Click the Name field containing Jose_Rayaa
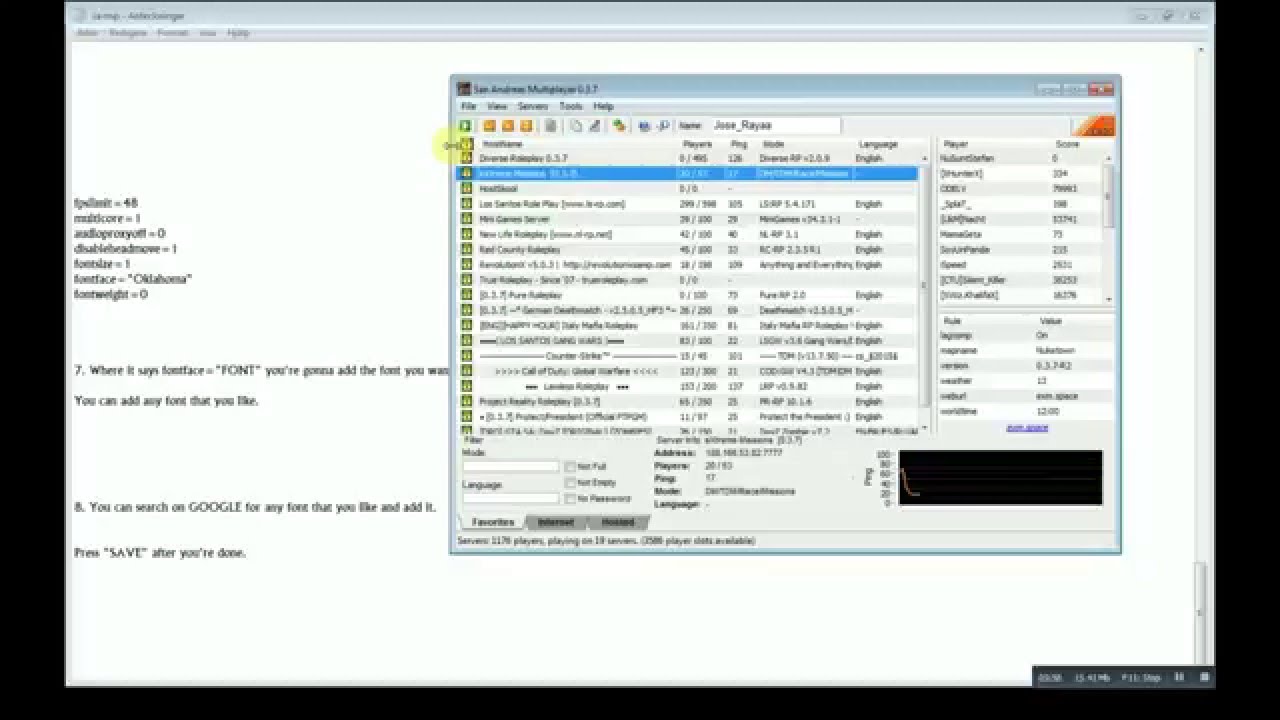 [774, 126]
